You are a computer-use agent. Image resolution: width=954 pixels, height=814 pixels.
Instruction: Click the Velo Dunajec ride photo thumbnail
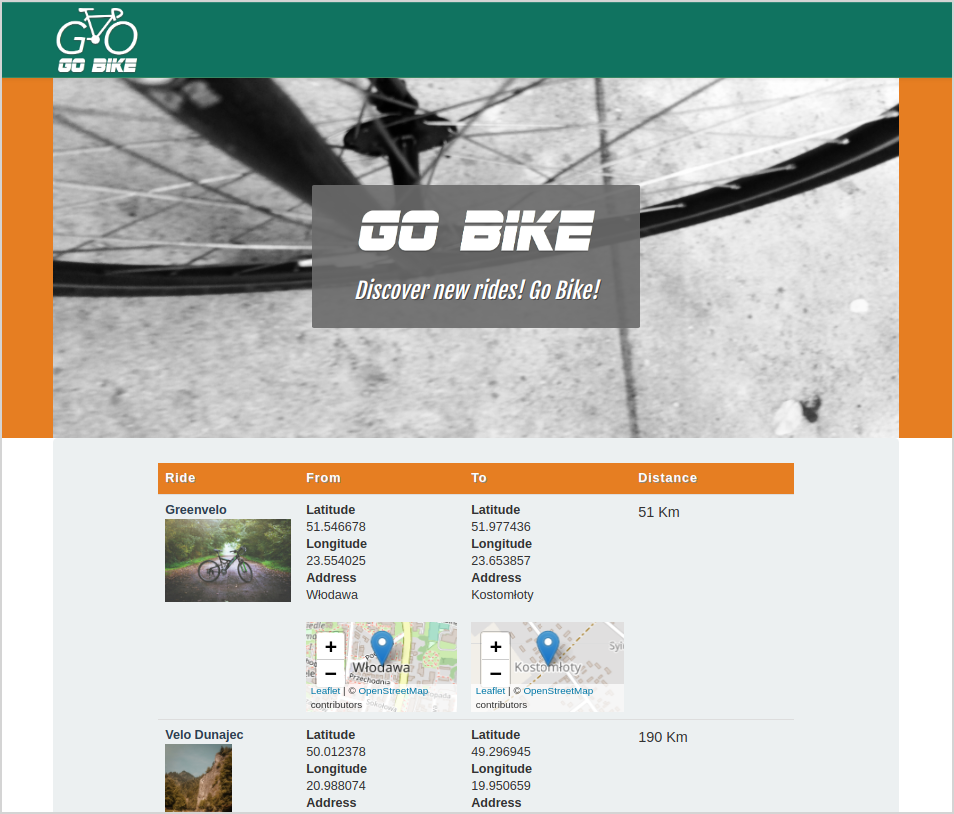point(198,778)
